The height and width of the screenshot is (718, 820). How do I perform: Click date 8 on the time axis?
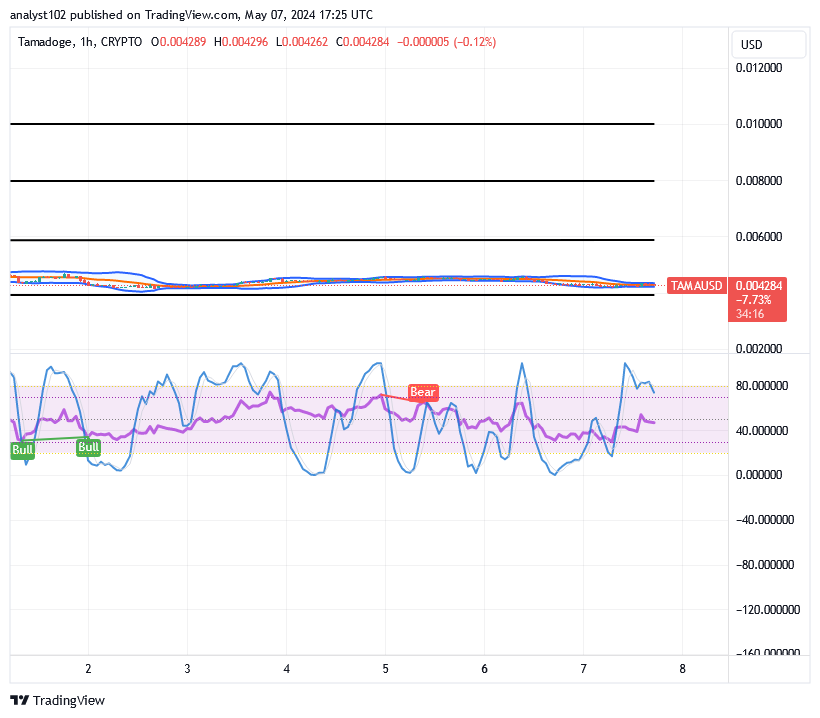682,669
